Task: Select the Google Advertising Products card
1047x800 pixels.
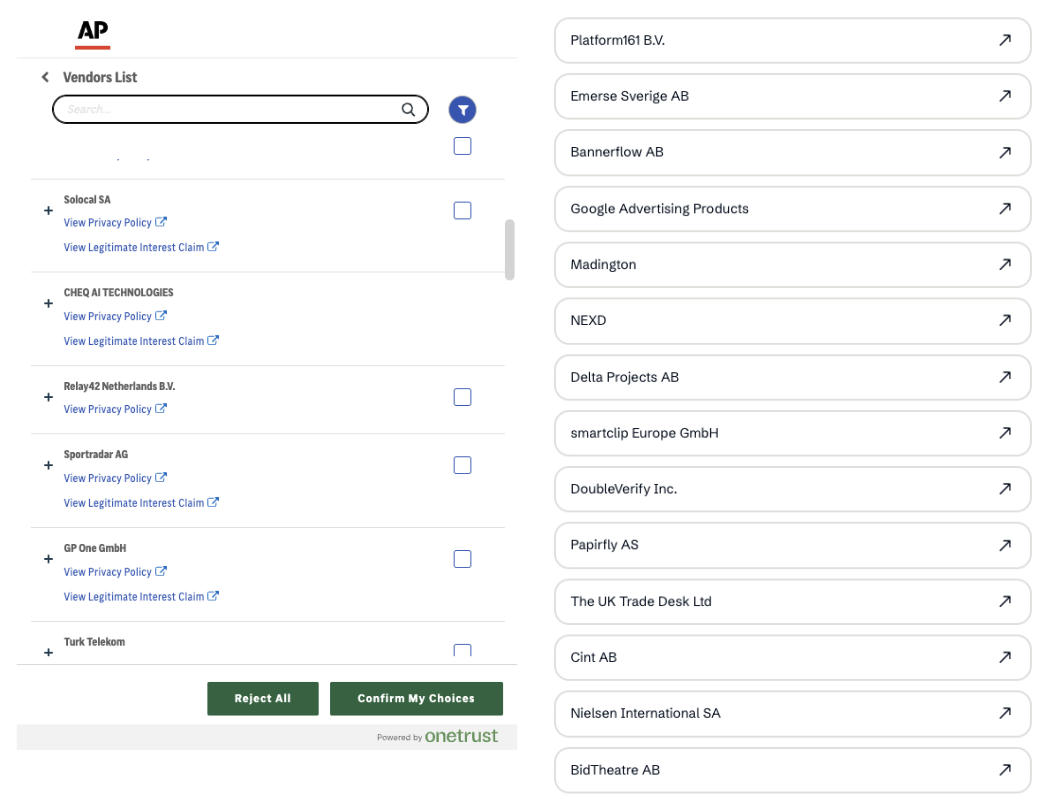Action: [x=793, y=208]
